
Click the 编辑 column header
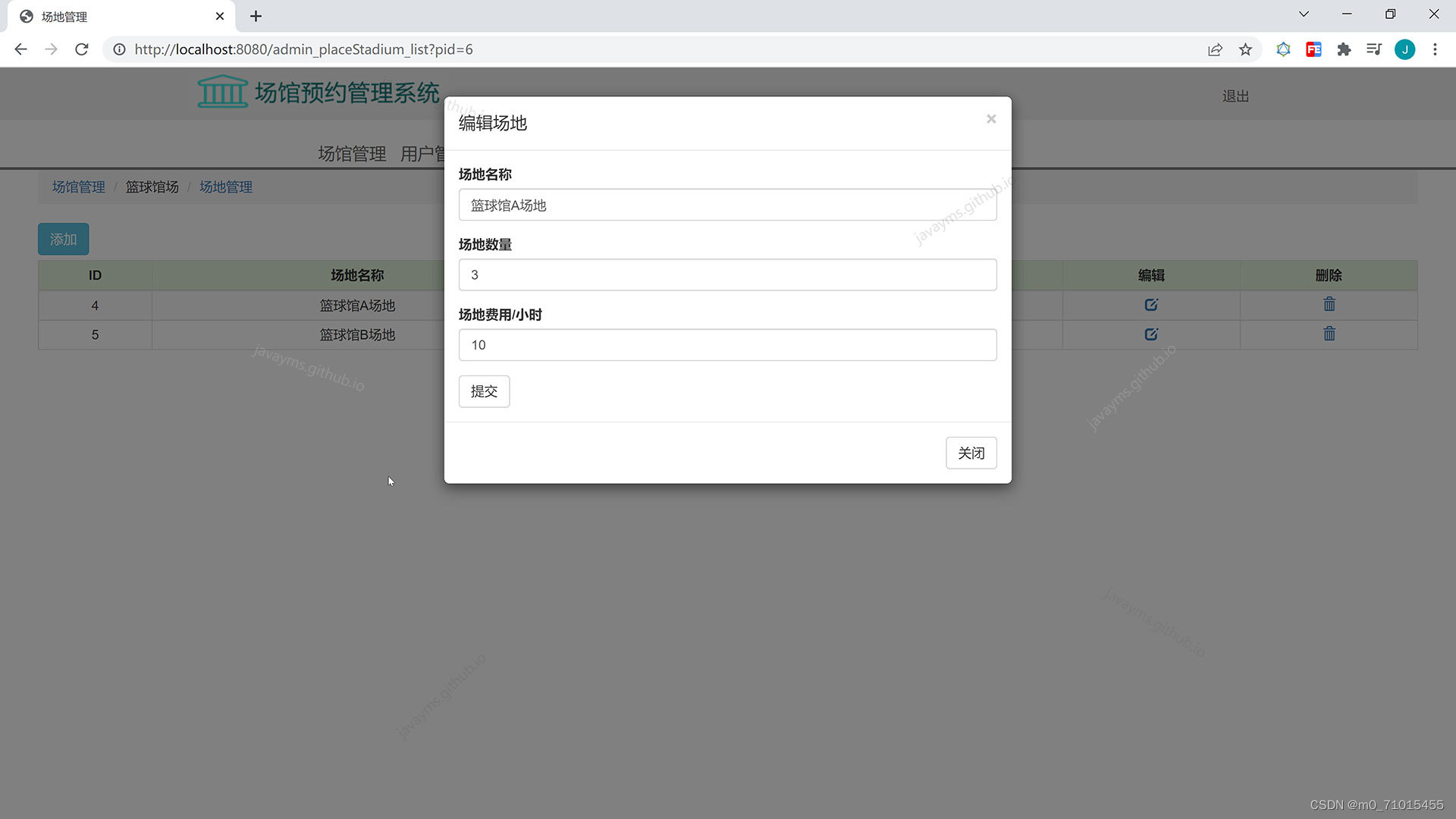pyautogui.click(x=1151, y=275)
